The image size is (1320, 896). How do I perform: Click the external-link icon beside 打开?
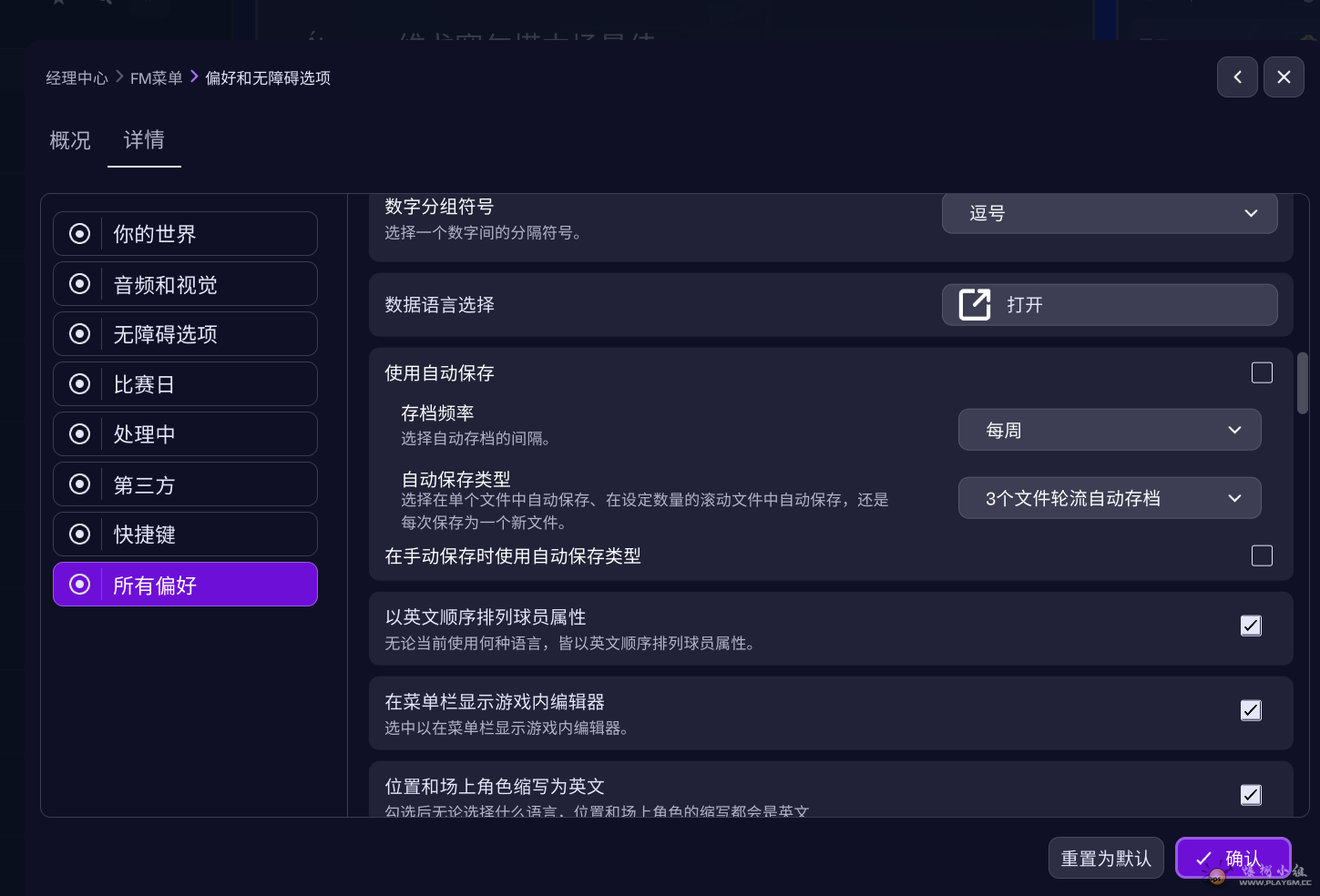(x=974, y=305)
